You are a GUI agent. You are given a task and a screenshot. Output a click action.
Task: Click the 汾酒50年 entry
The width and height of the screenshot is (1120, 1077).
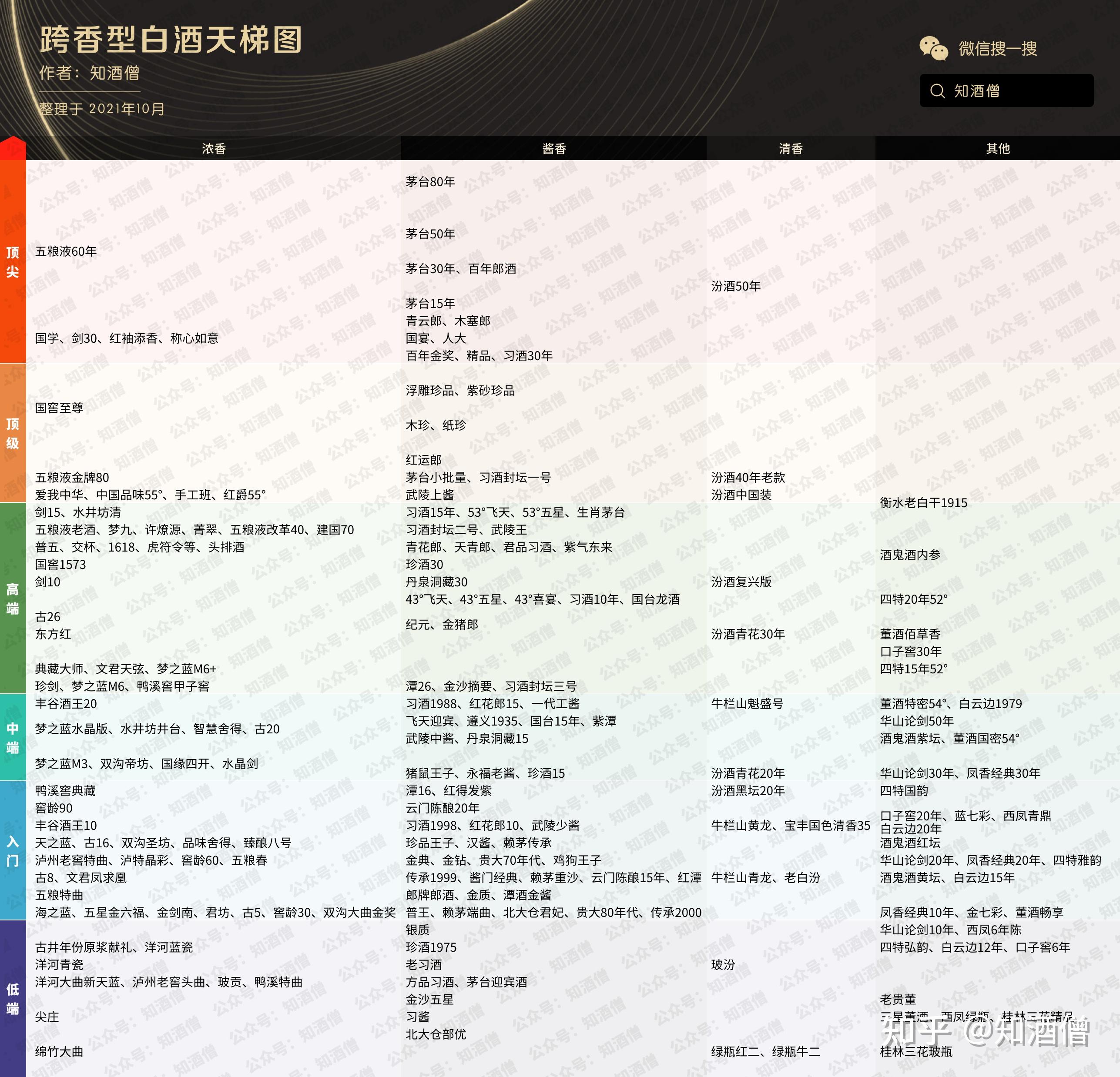pos(735,286)
